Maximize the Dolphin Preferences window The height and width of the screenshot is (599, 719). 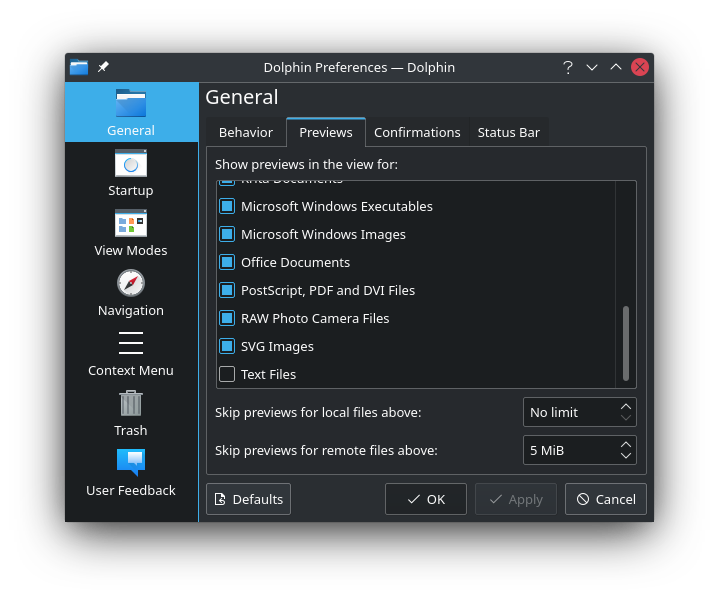(x=616, y=67)
